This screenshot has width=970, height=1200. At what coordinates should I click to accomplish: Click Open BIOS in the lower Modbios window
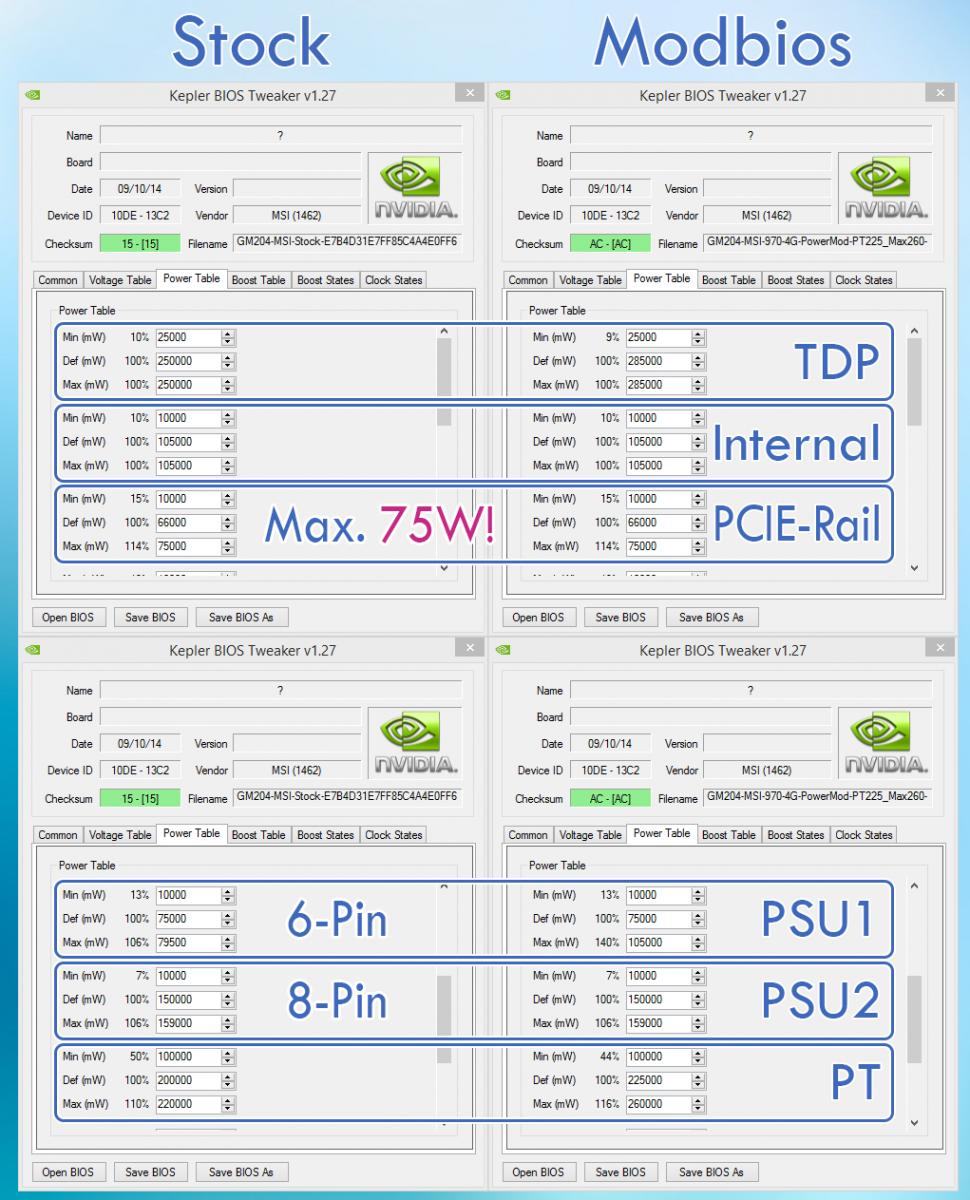click(x=538, y=1172)
